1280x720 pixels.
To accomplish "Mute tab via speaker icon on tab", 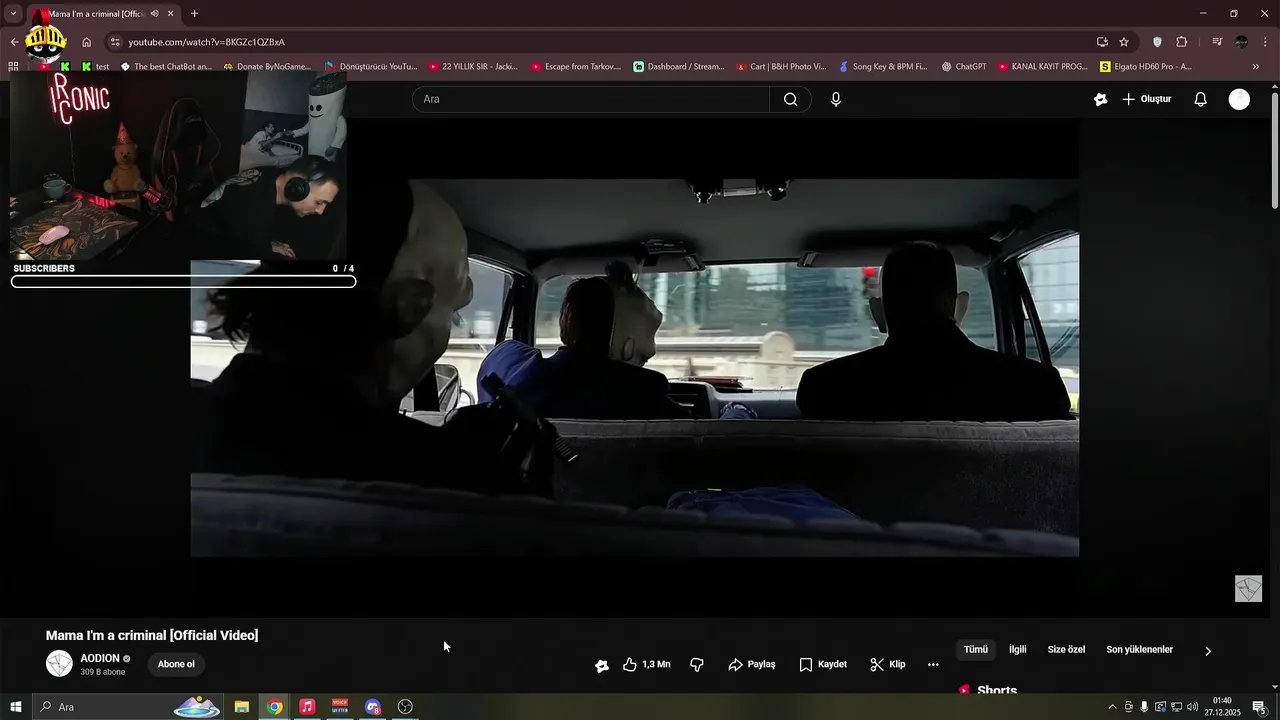I will (155, 14).
